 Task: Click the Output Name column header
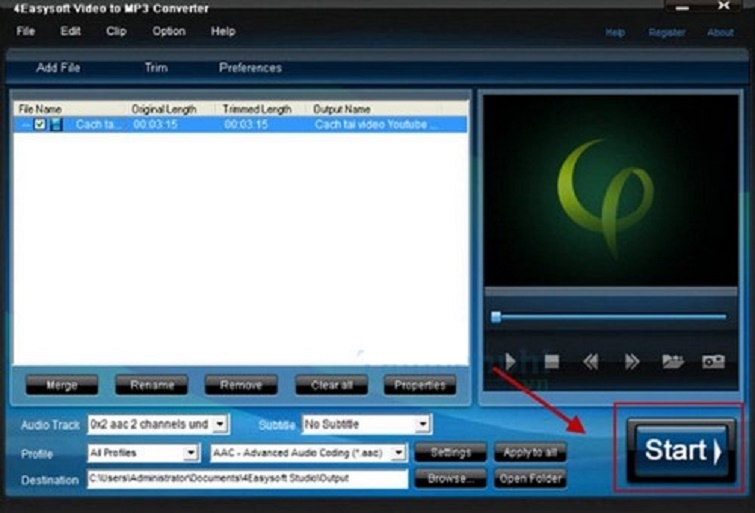pos(374,109)
